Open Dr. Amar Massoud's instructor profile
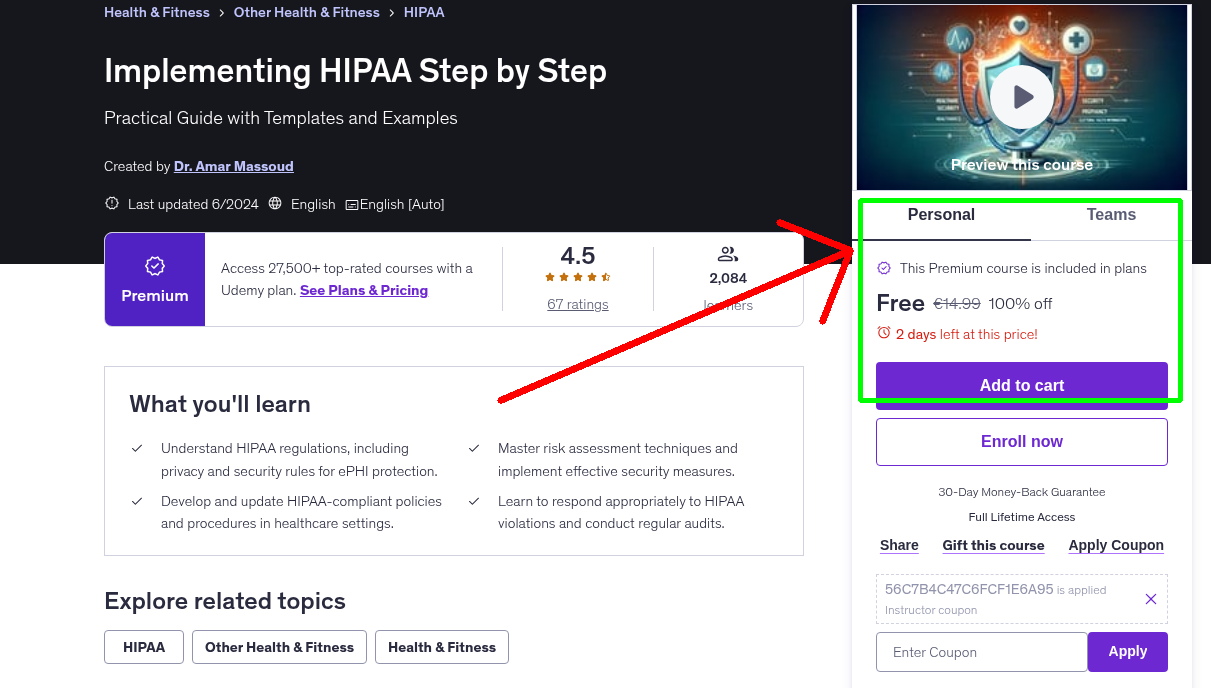This screenshot has height=688, width=1211. pyautogui.click(x=233, y=166)
